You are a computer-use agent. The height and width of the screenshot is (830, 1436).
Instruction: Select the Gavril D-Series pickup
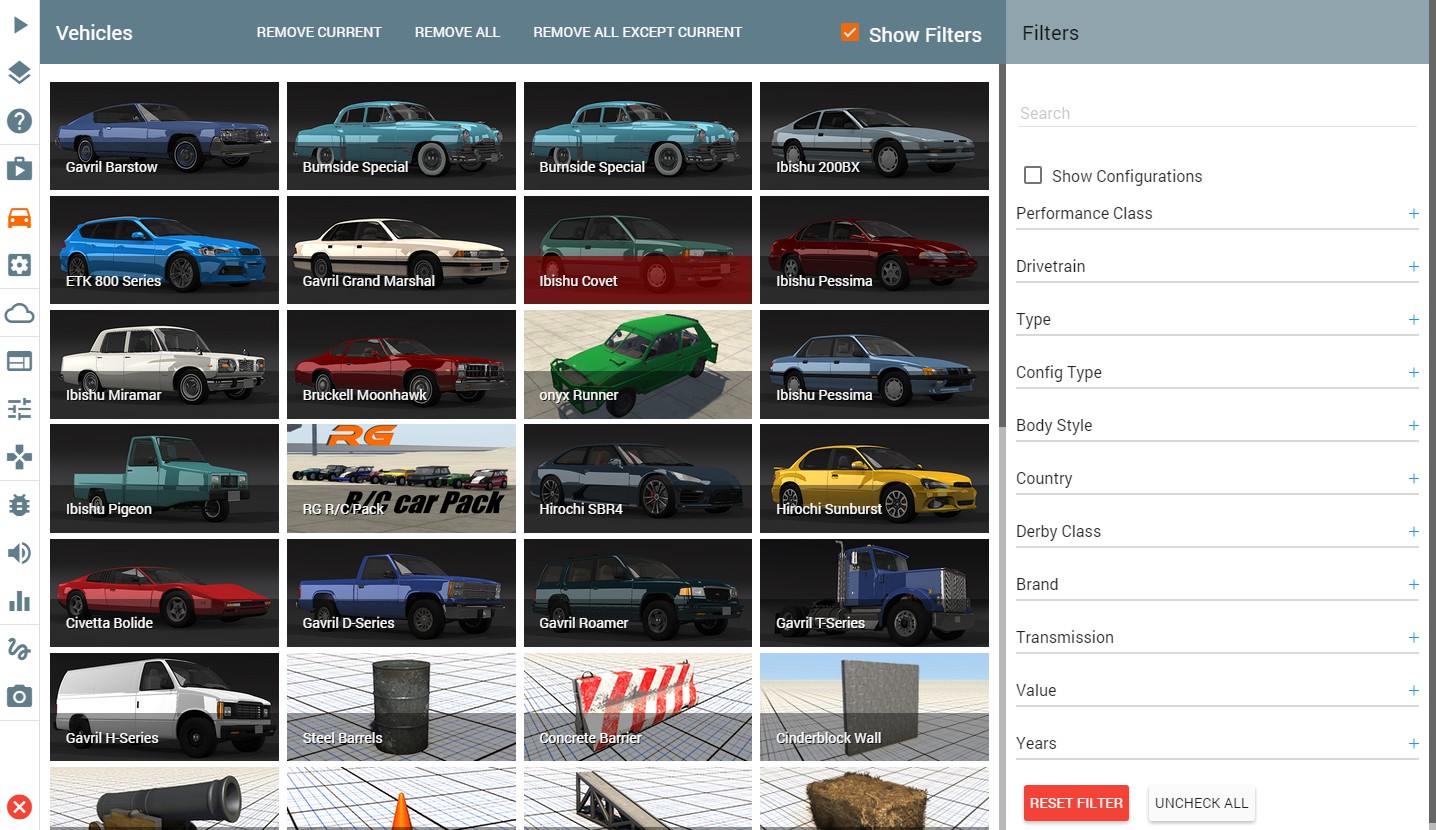point(401,593)
